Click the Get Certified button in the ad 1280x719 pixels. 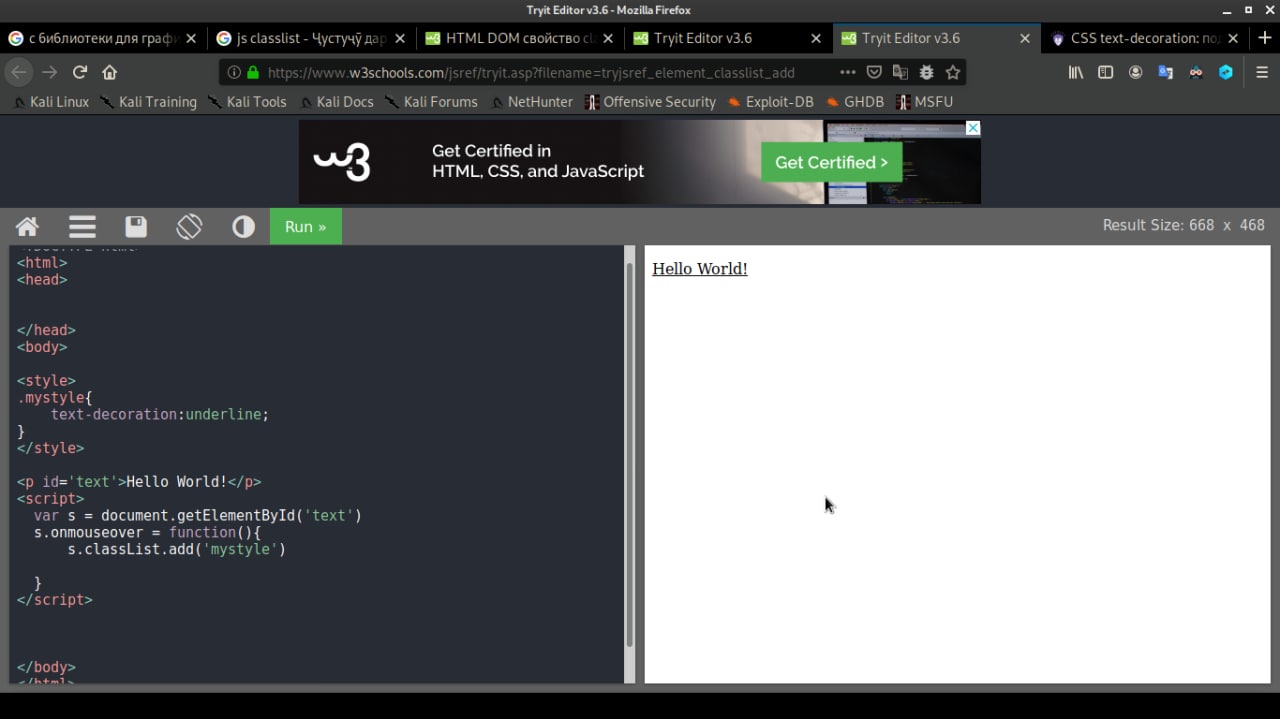pos(831,162)
